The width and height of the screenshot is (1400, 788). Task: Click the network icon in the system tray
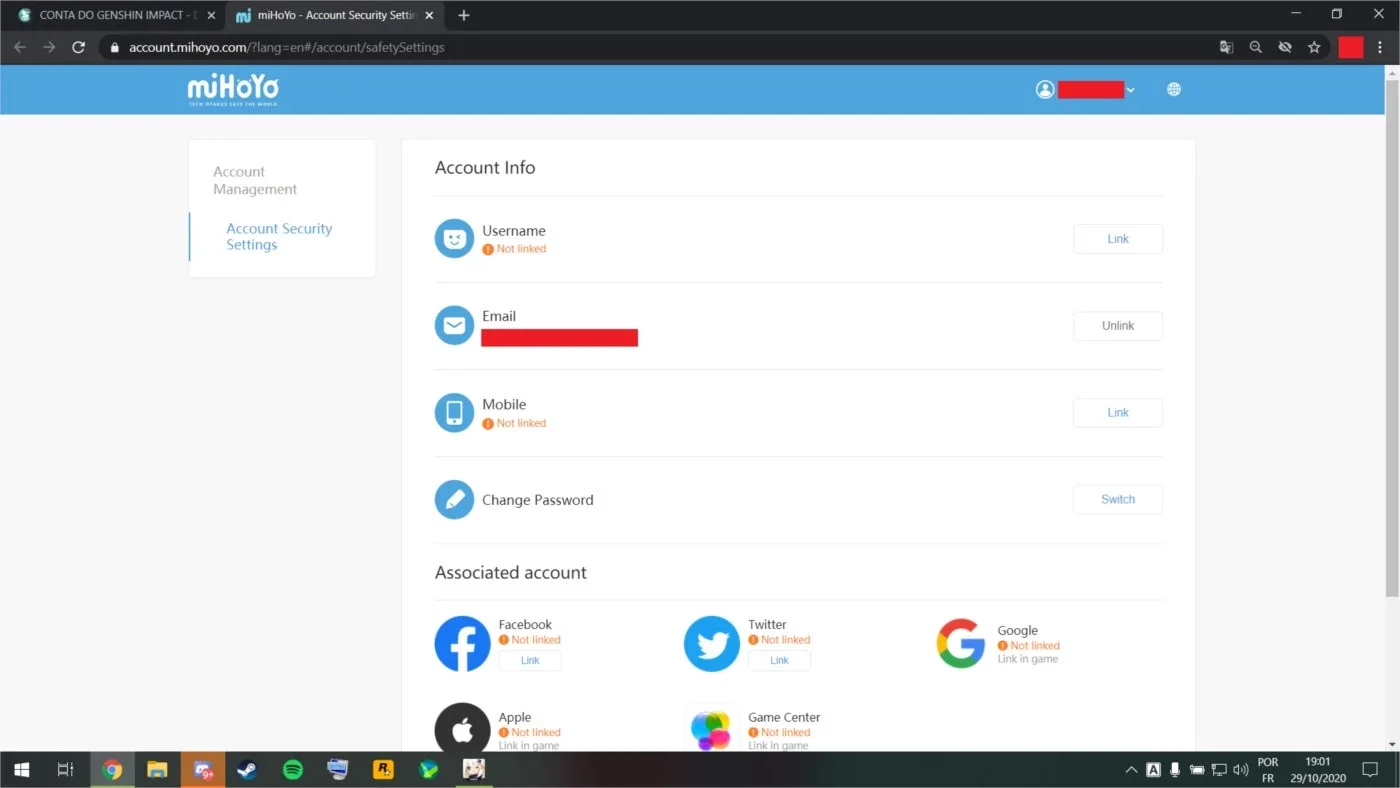1219,770
